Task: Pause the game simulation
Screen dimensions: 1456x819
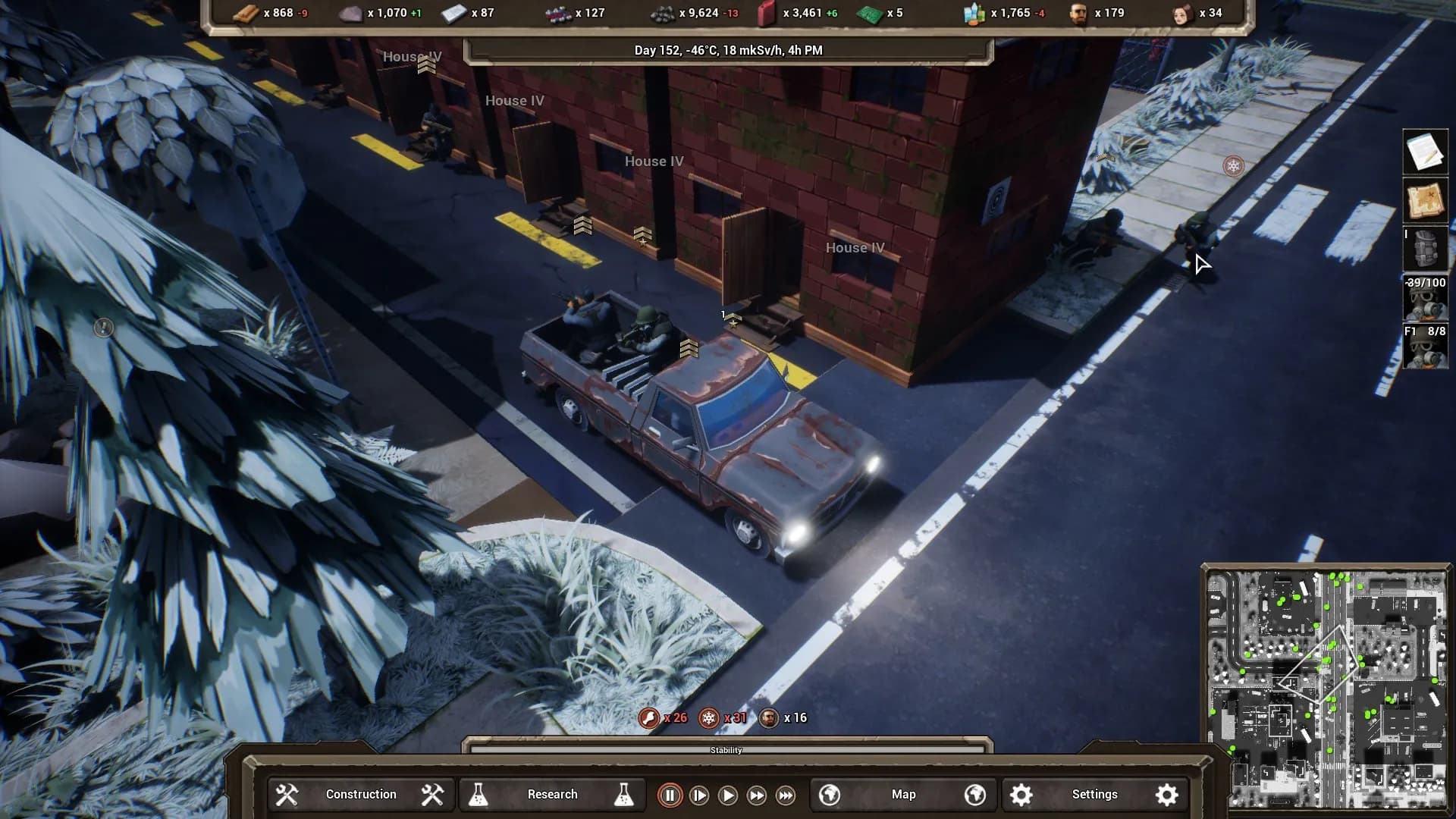Action: click(x=670, y=795)
